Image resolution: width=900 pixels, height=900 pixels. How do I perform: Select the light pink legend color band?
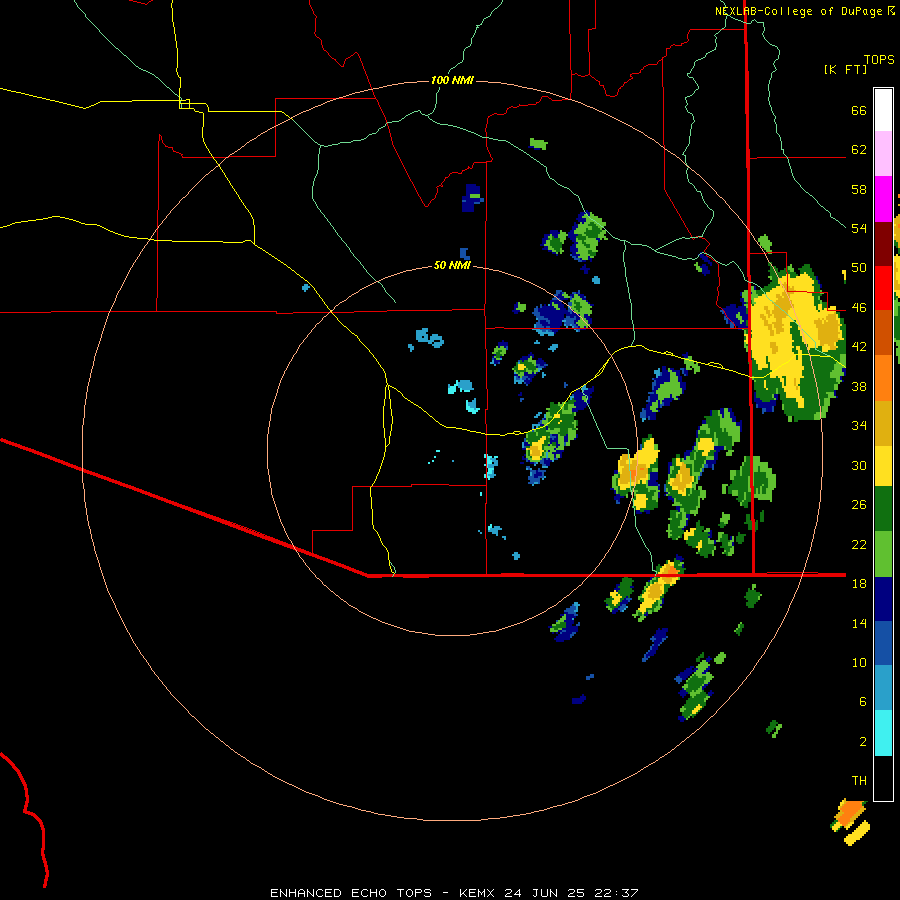[883, 154]
